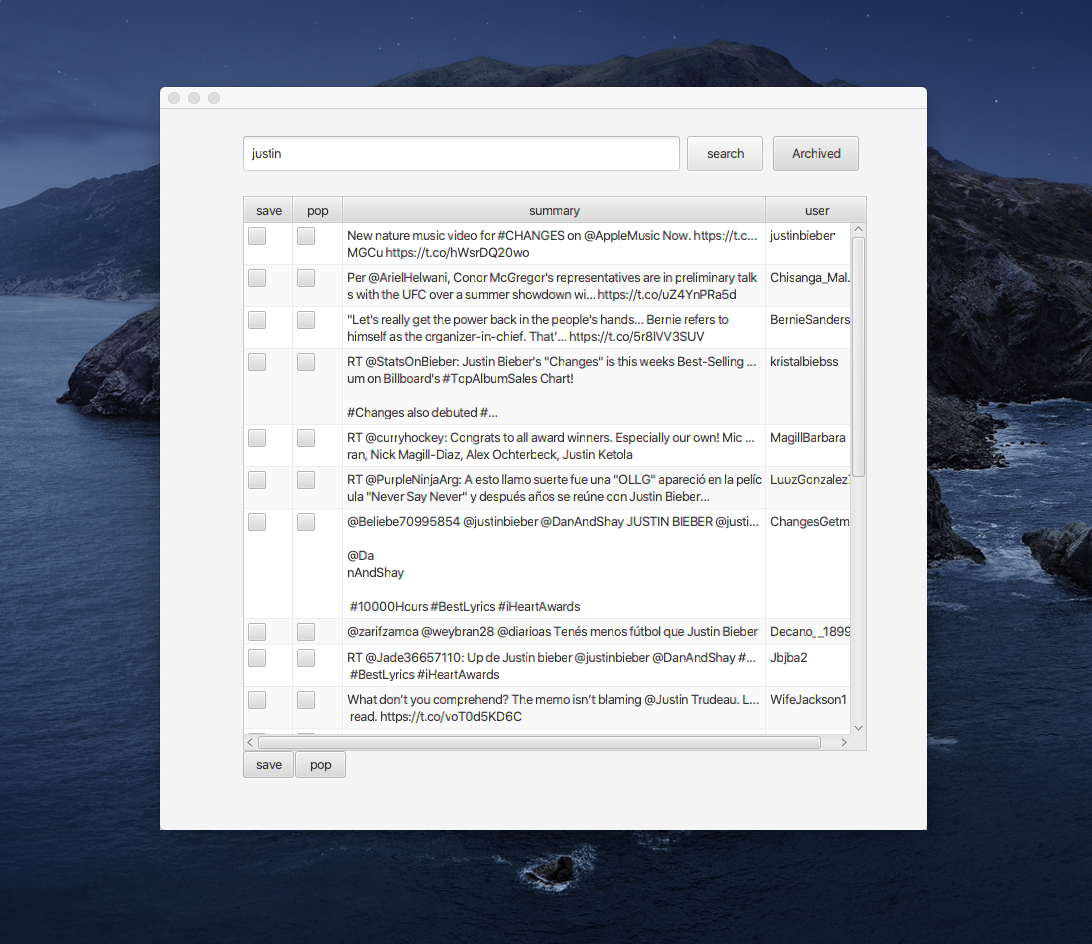Viewport: 1092px width, 944px height.
Task: Sort by the save column header
Action: [x=268, y=210]
